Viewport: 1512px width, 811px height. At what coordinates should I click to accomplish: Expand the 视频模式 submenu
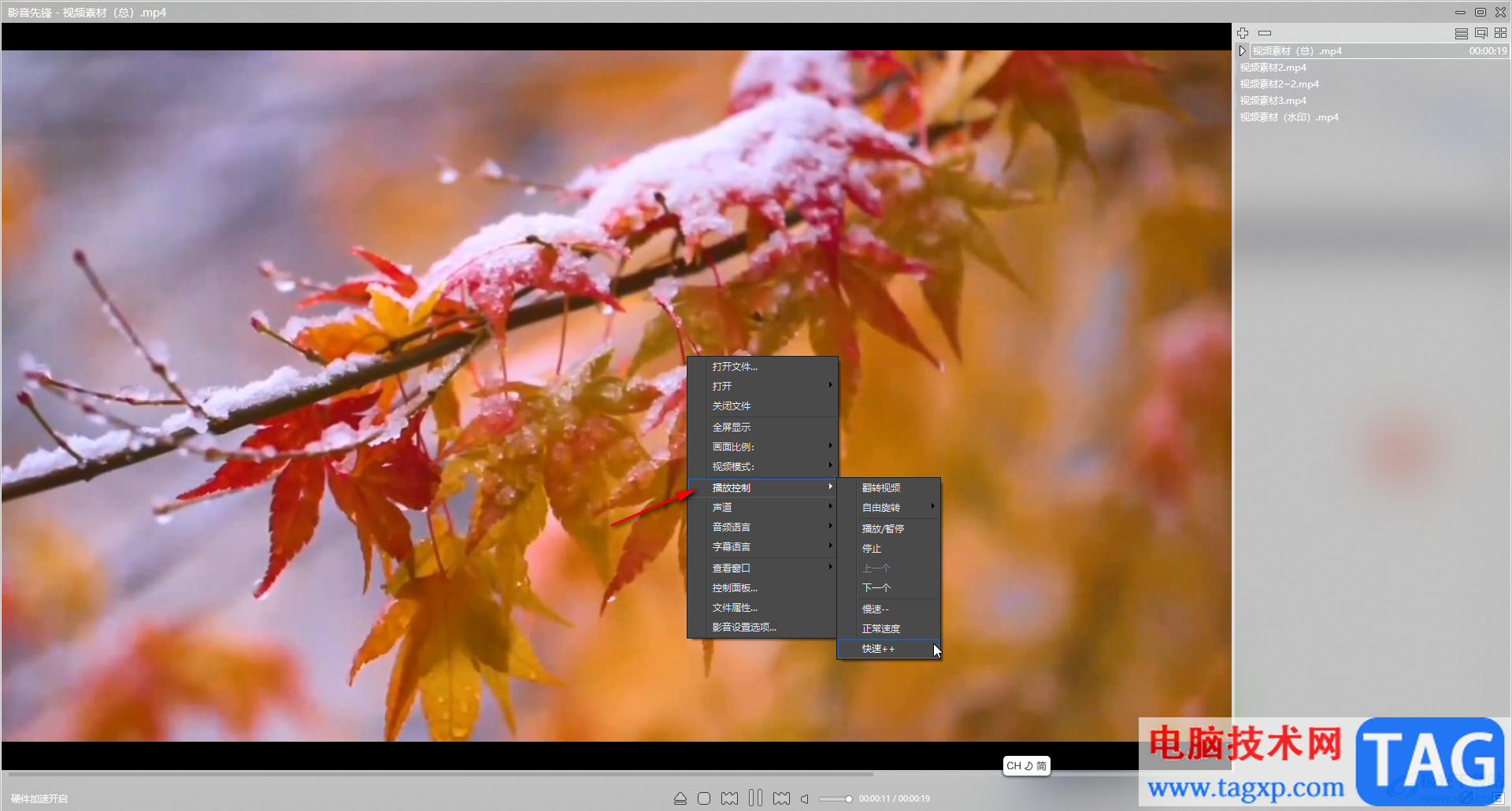pyautogui.click(x=762, y=467)
